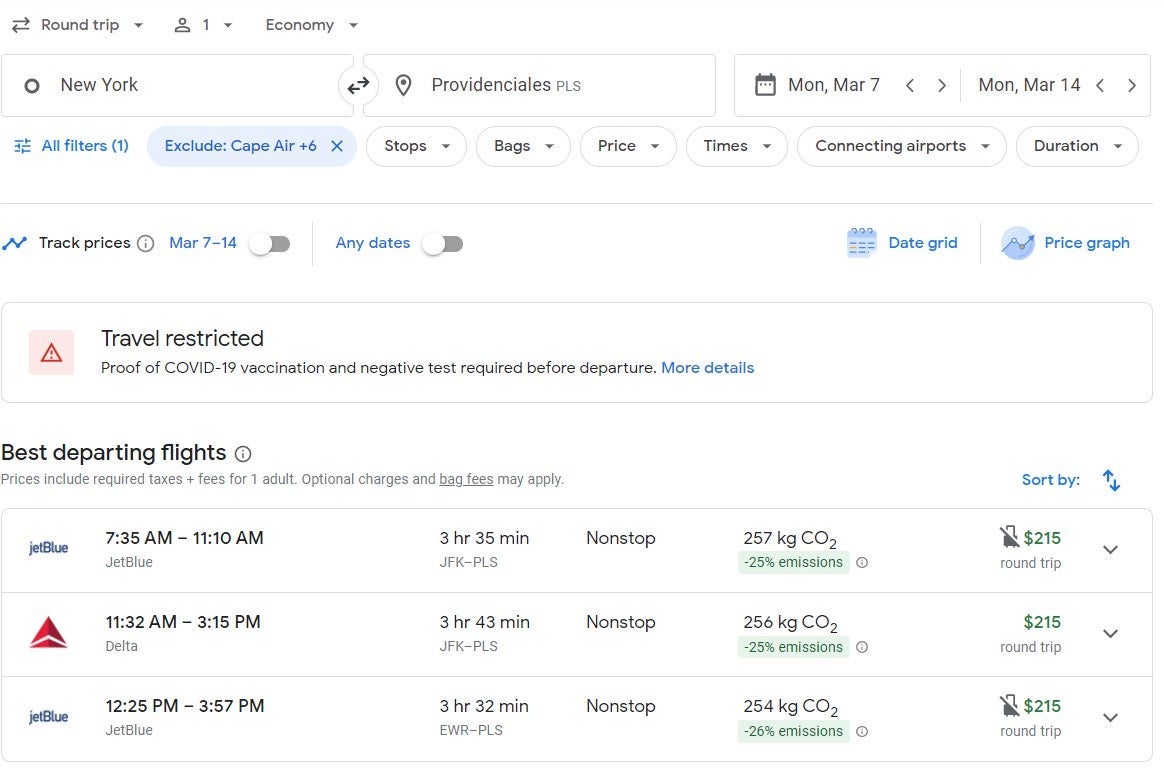Open the Connecting airports filter
This screenshot has width=1164, height=778.
tap(901, 146)
